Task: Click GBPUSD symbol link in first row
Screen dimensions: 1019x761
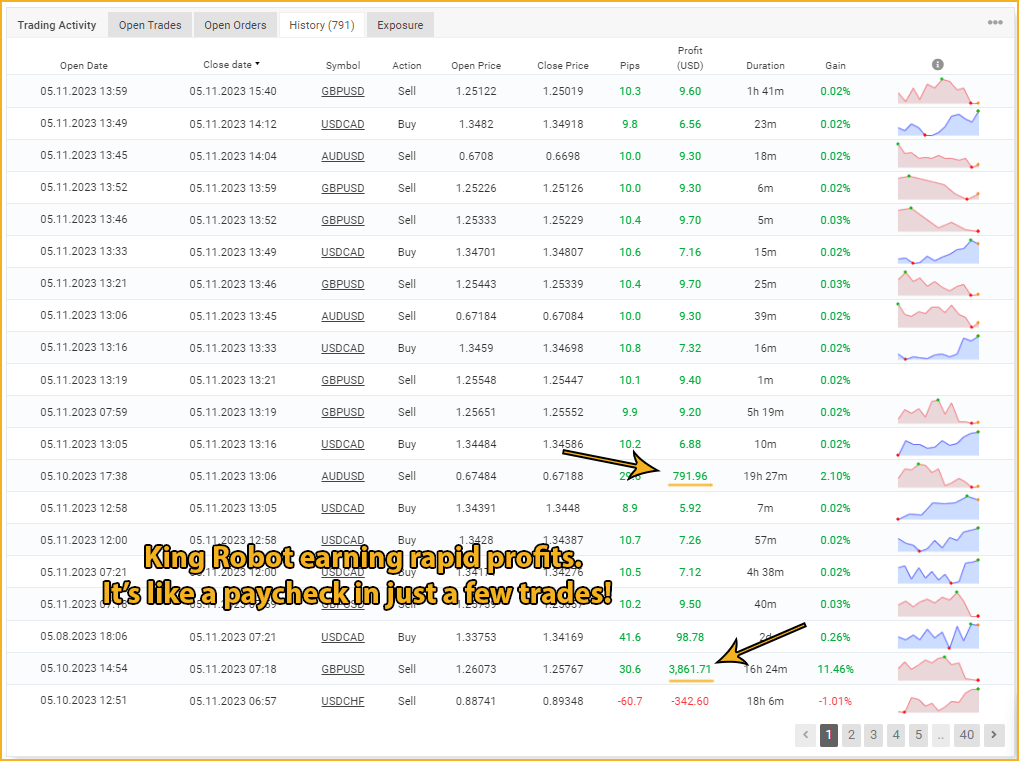Action: pos(343,91)
